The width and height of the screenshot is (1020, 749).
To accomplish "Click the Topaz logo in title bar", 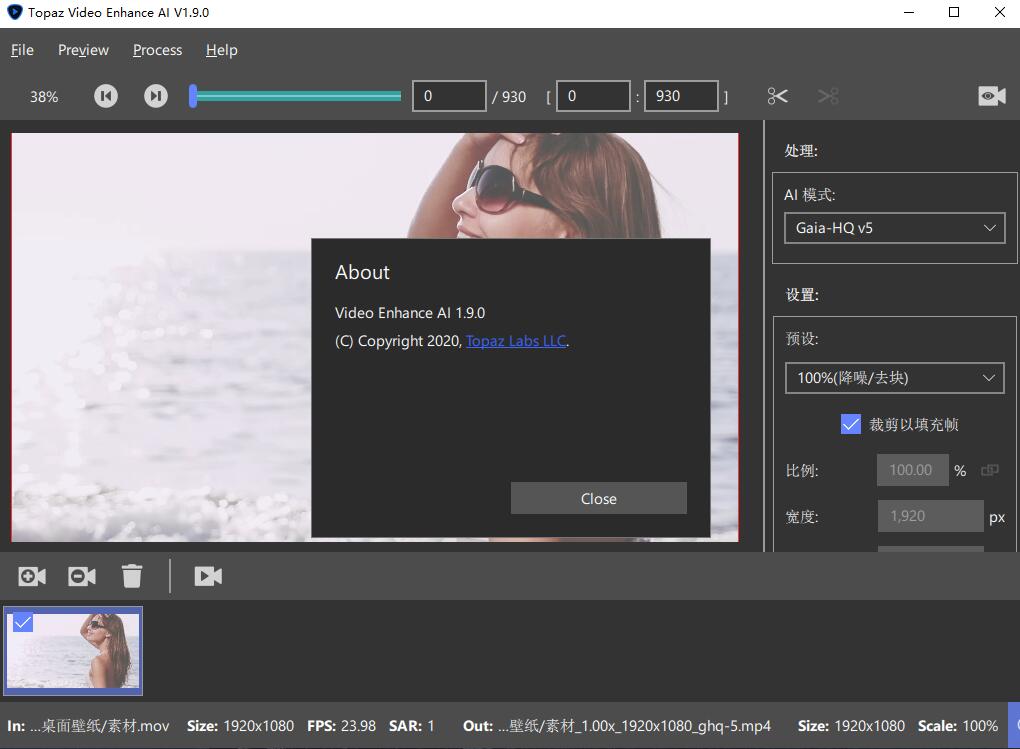I will click(x=14, y=12).
